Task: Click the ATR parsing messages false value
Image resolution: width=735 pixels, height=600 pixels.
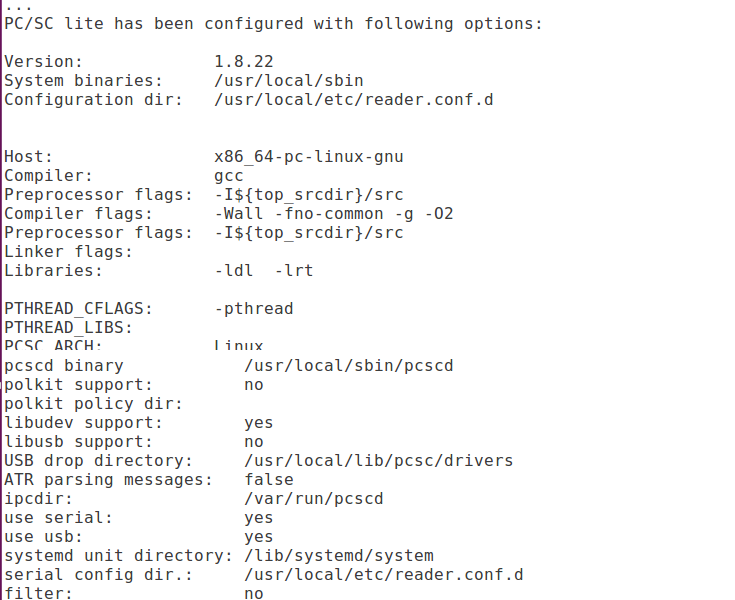Action: coord(268,480)
